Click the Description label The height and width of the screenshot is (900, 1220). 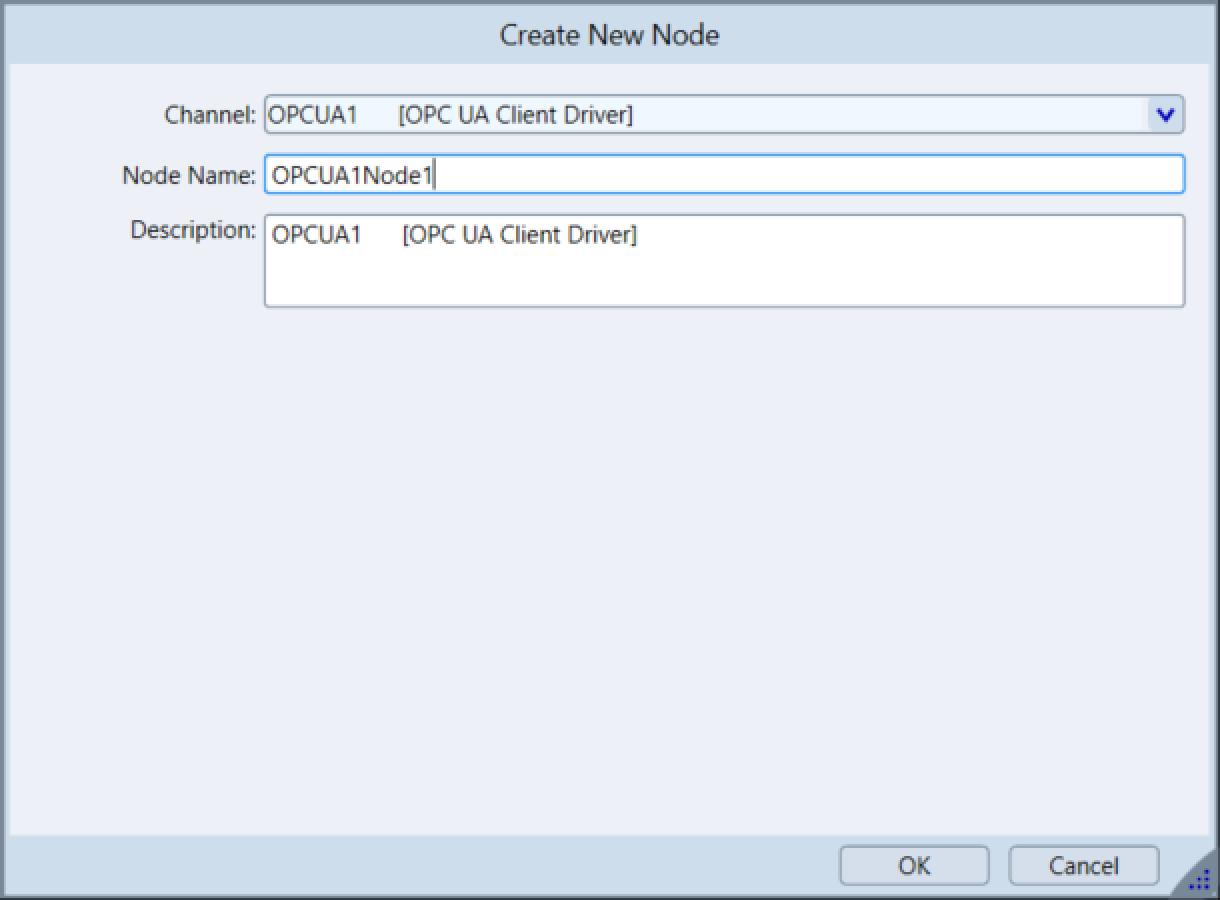click(193, 230)
